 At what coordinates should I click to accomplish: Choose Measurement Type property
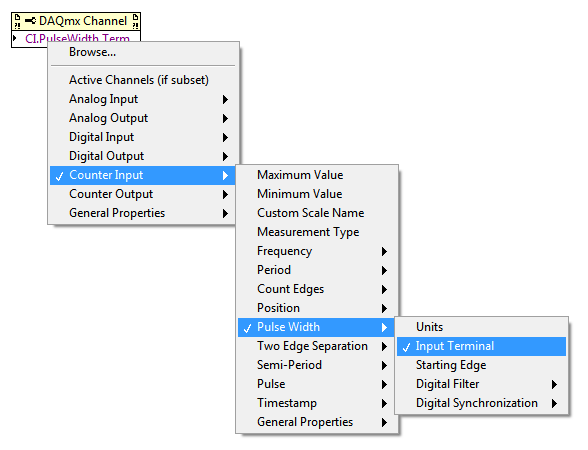pos(316,232)
